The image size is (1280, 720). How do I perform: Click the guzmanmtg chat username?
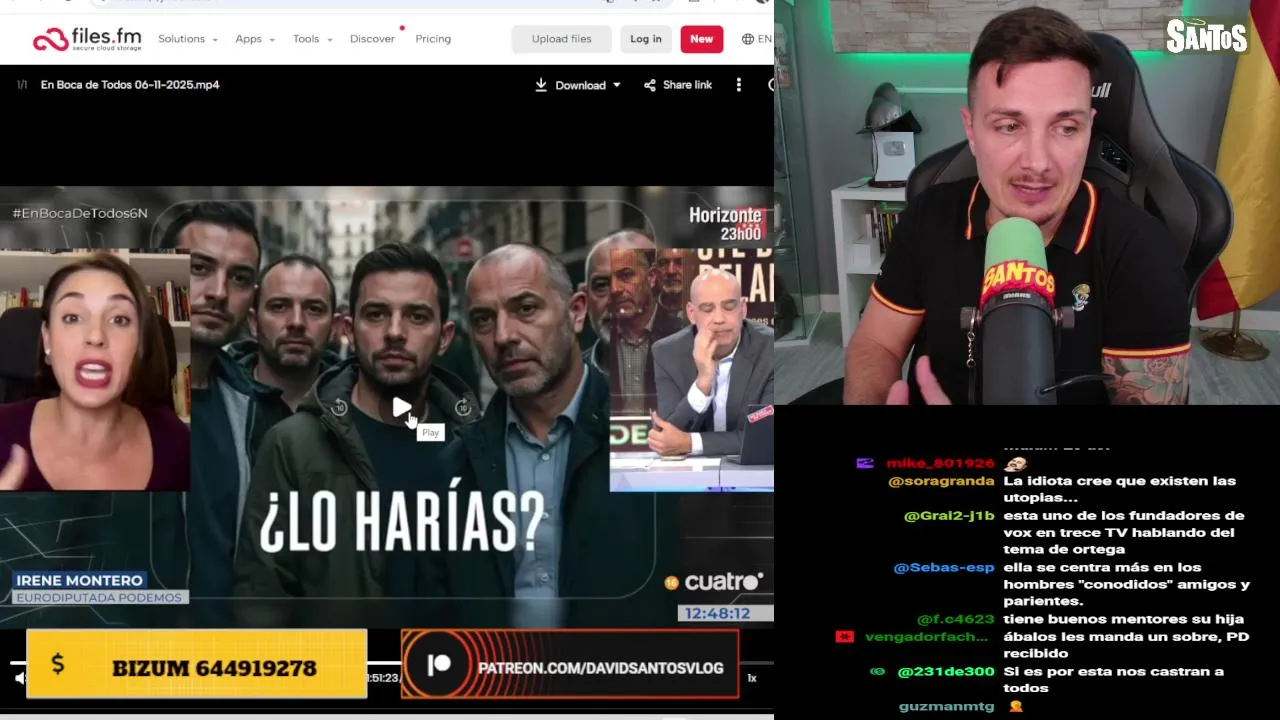click(x=947, y=706)
